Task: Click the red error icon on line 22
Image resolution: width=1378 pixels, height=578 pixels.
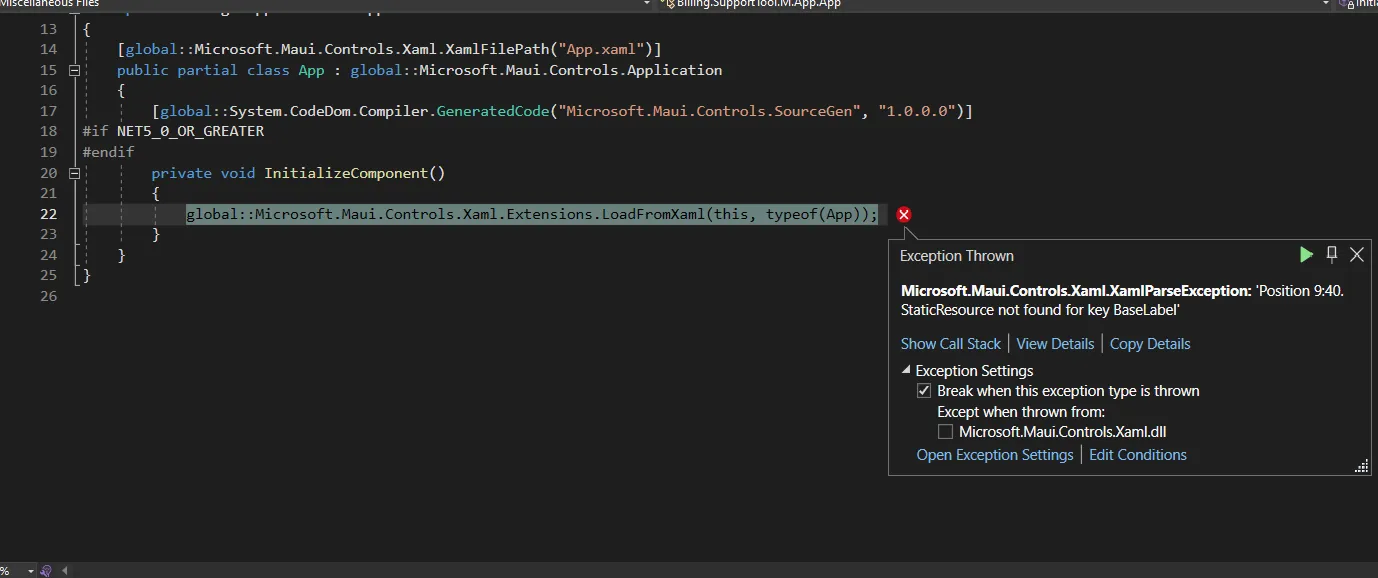Action: click(904, 214)
